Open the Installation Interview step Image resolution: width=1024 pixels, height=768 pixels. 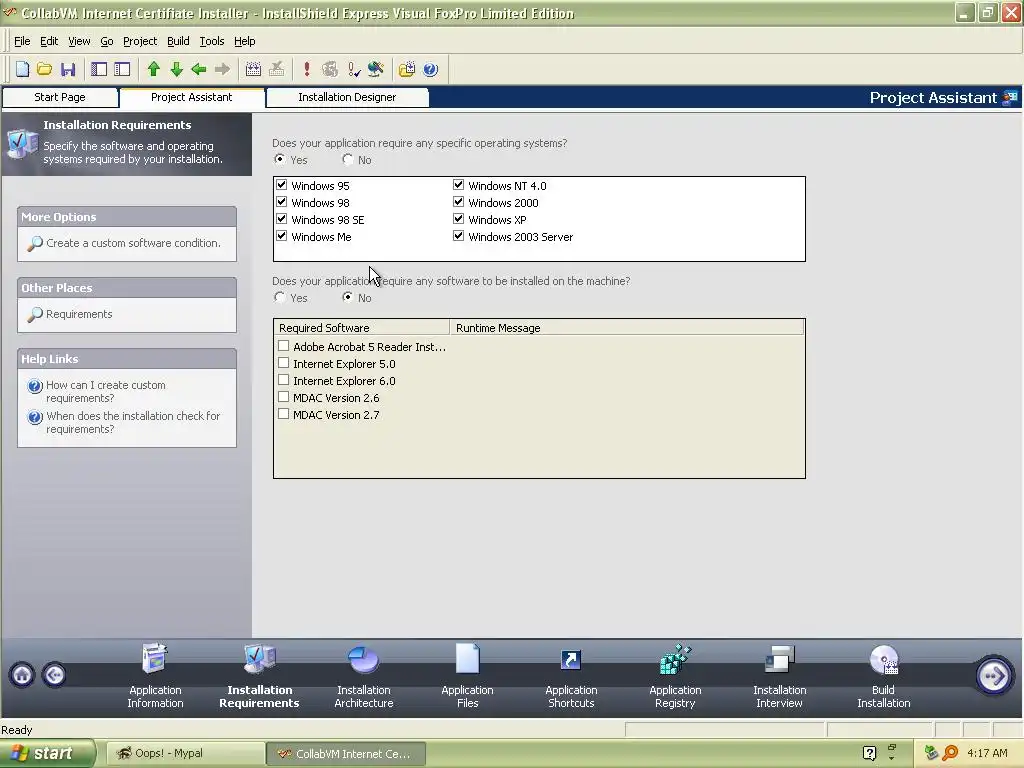[x=779, y=676]
